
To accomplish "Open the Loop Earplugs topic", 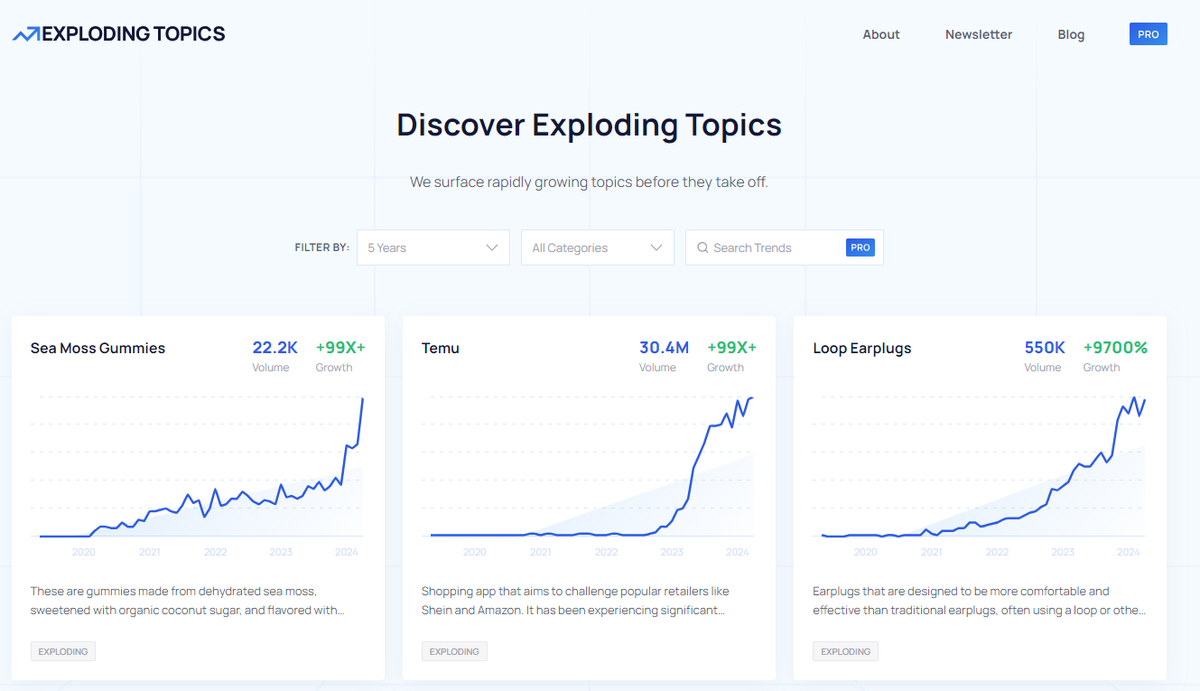I will (862, 348).
